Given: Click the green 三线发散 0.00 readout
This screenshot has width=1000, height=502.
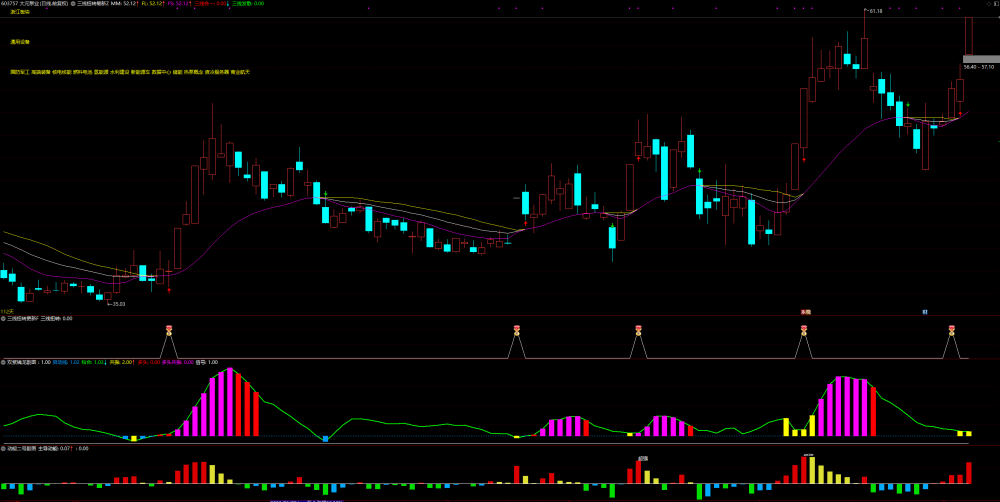Looking at the screenshot, I should tap(248, 3).
